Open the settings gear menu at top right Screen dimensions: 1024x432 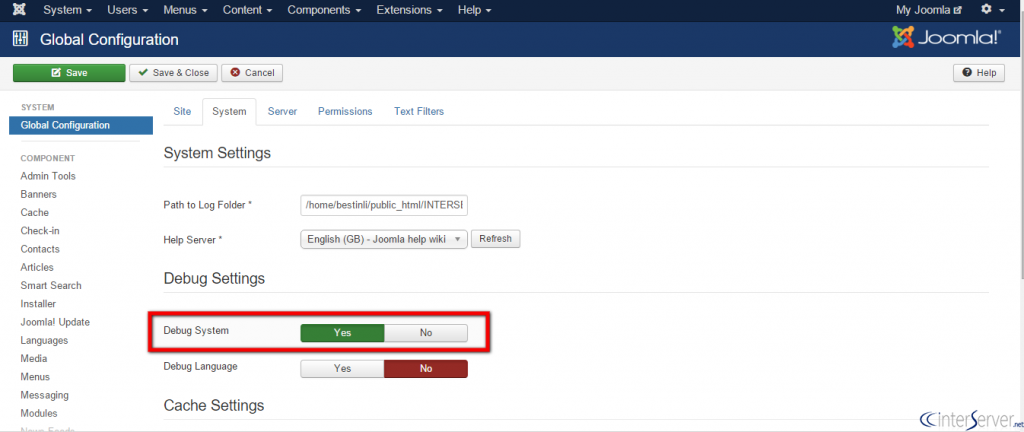click(x=993, y=10)
